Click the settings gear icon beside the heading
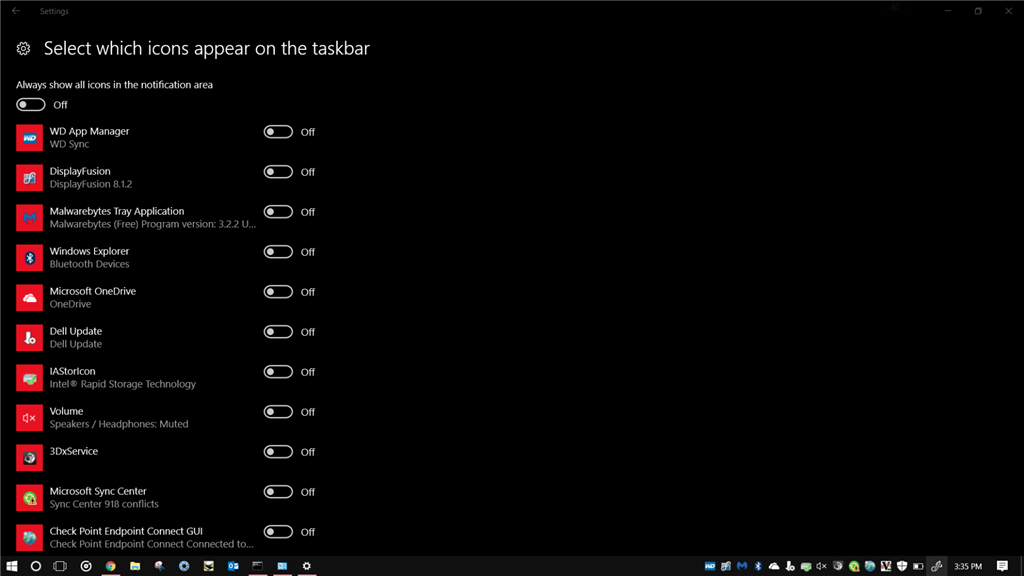Viewport: 1024px width, 576px height. pos(24,48)
